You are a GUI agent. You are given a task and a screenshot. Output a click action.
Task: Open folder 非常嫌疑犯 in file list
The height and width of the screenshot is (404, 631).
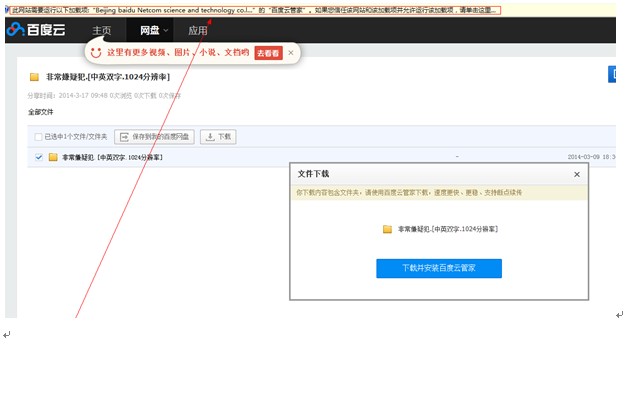click(112, 157)
